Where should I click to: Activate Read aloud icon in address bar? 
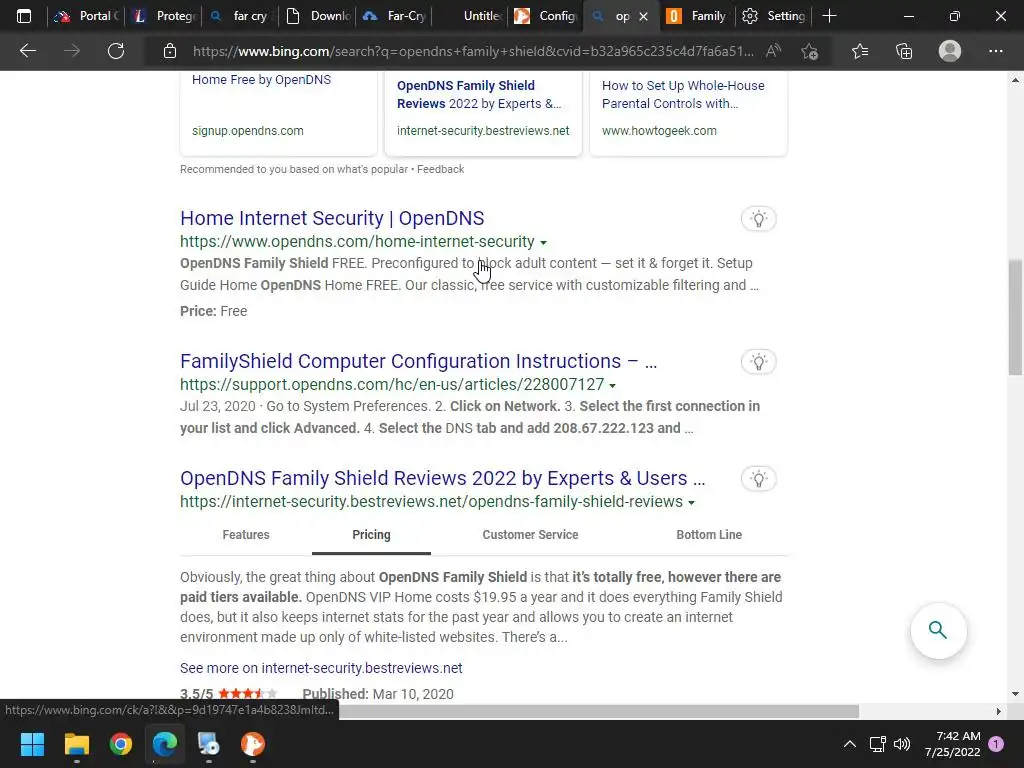pos(773,51)
